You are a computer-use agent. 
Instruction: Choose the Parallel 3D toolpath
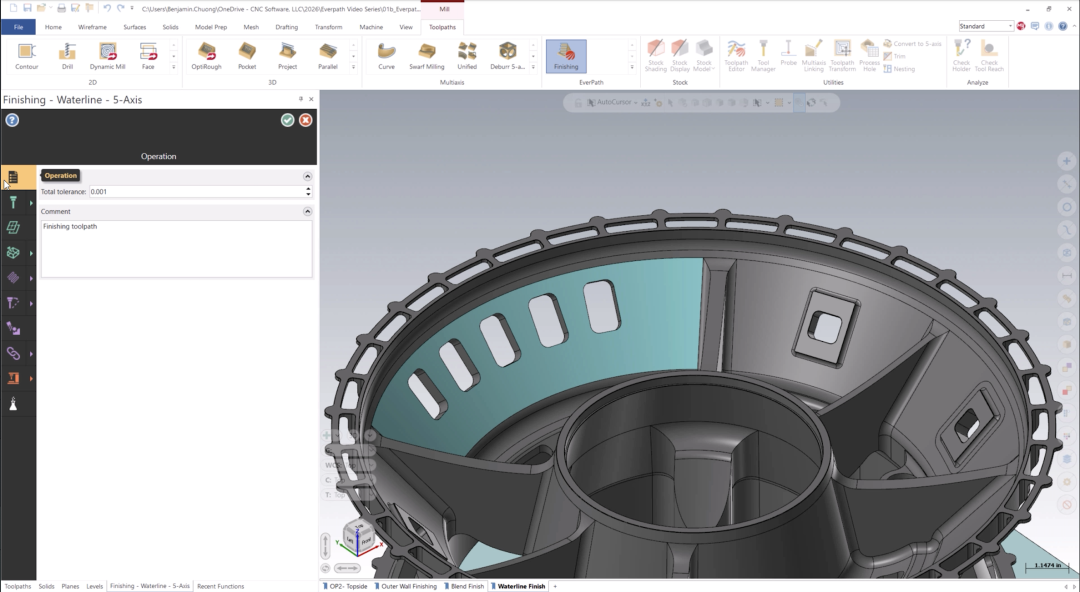click(x=328, y=56)
